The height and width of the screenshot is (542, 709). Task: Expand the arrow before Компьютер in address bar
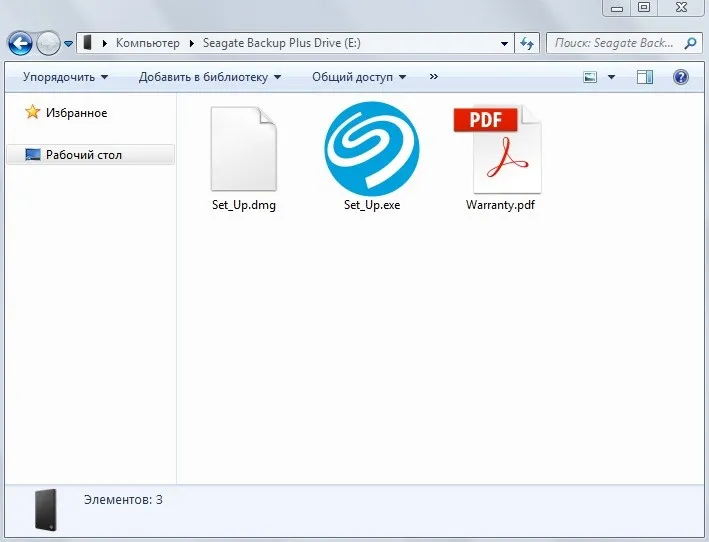tap(105, 43)
